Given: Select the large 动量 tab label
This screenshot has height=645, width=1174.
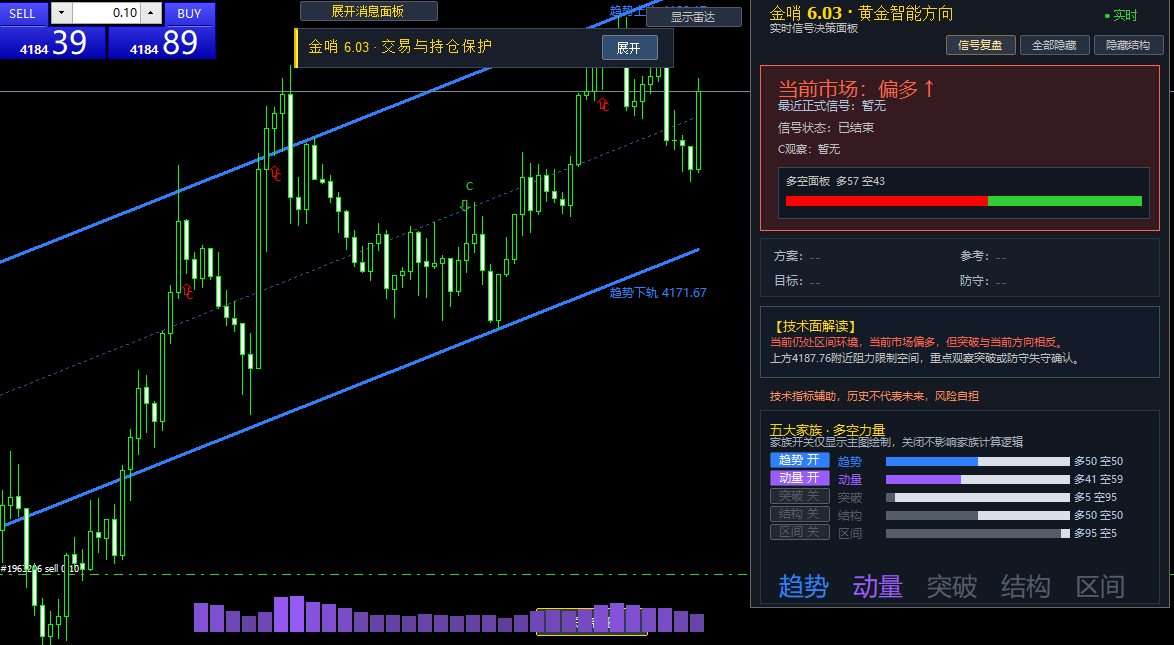Looking at the screenshot, I should coord(878,586).
